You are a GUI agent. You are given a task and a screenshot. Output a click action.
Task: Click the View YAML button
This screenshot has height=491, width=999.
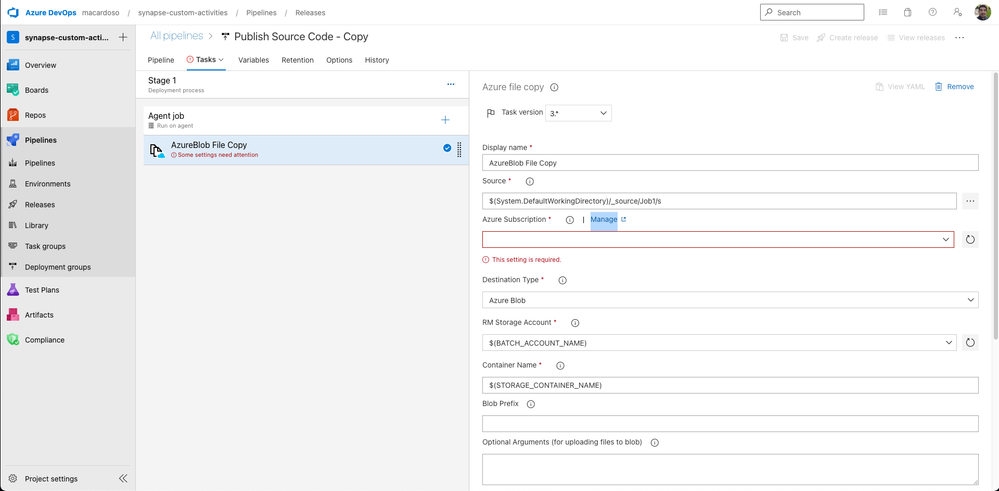tap(899, 87)
